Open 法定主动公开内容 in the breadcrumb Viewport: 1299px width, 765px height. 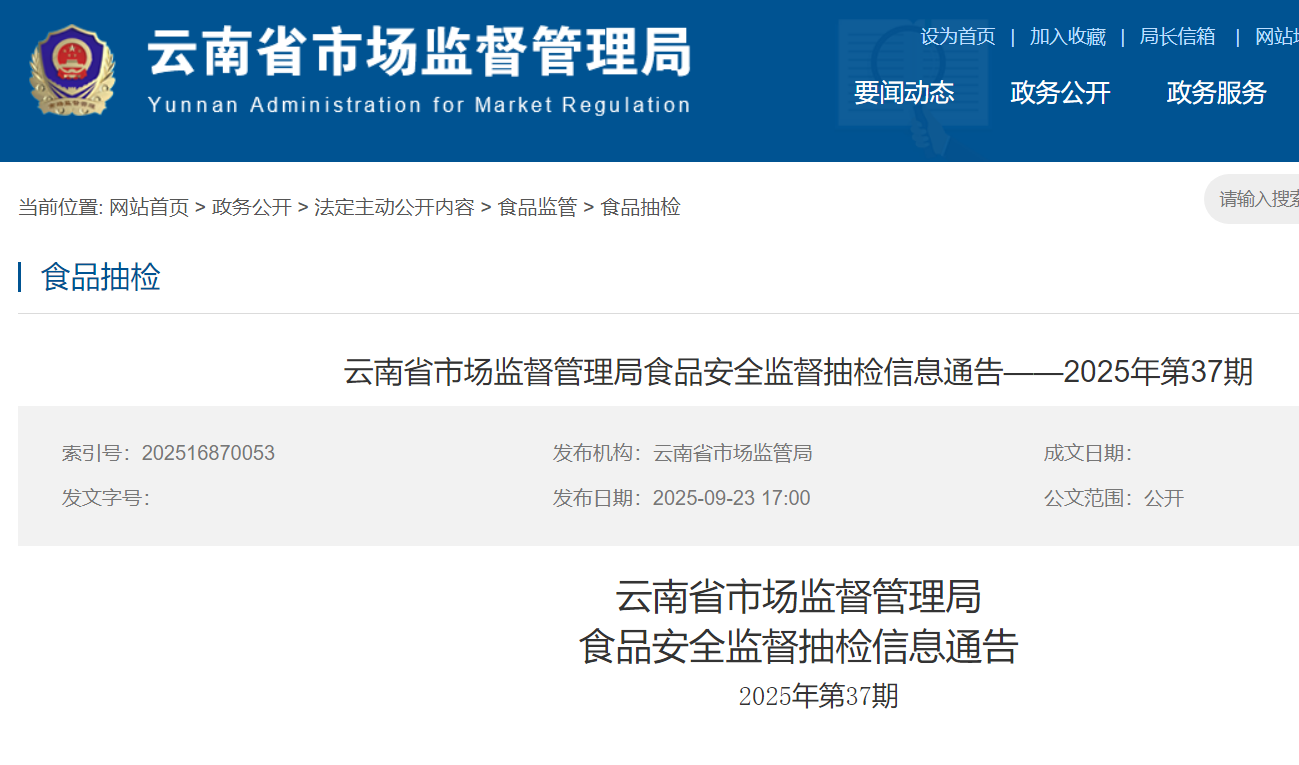pyautogui.click(x=394, y=207)
